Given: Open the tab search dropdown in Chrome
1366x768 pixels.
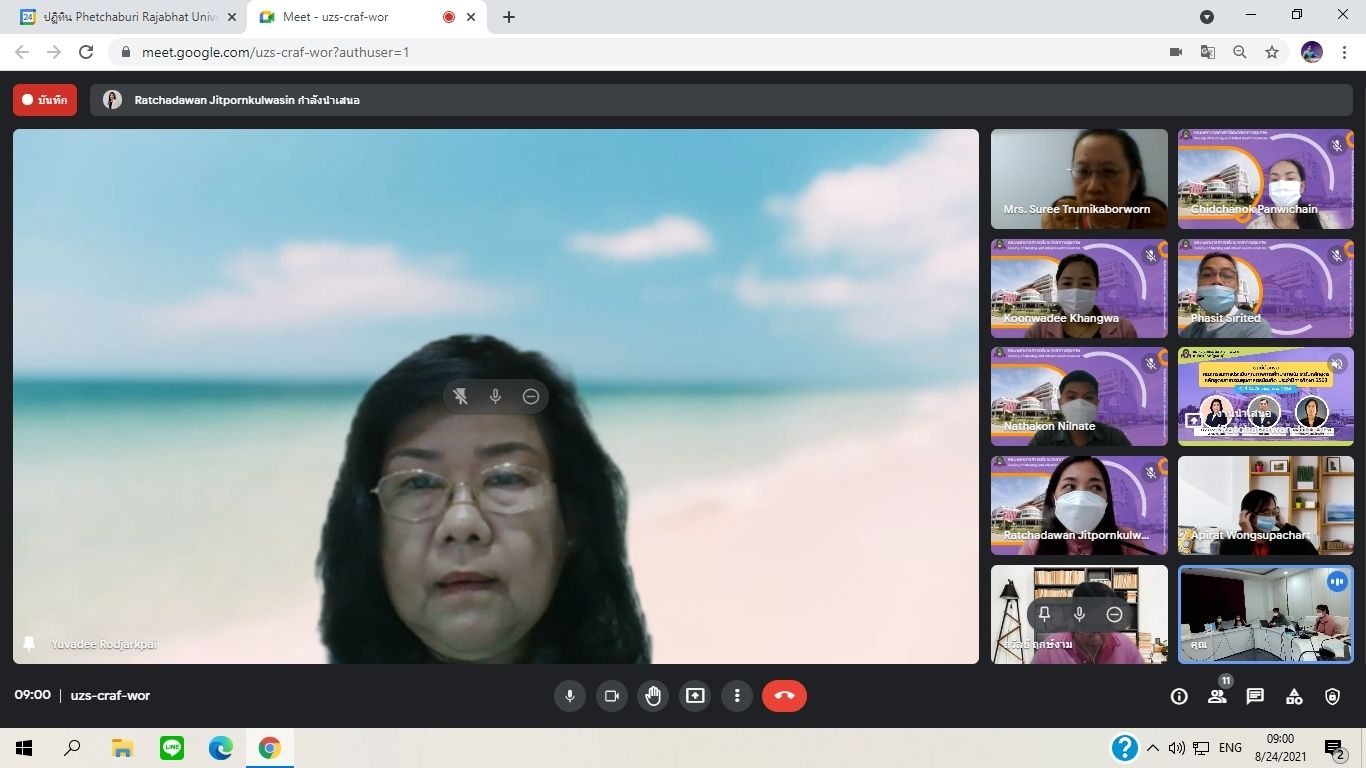Looking at the screenshot, I should pos(1207,17).
